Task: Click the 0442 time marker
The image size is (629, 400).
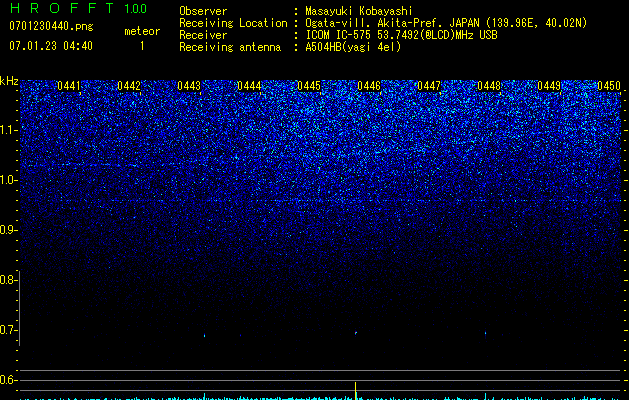Action: tap(129, 86)
